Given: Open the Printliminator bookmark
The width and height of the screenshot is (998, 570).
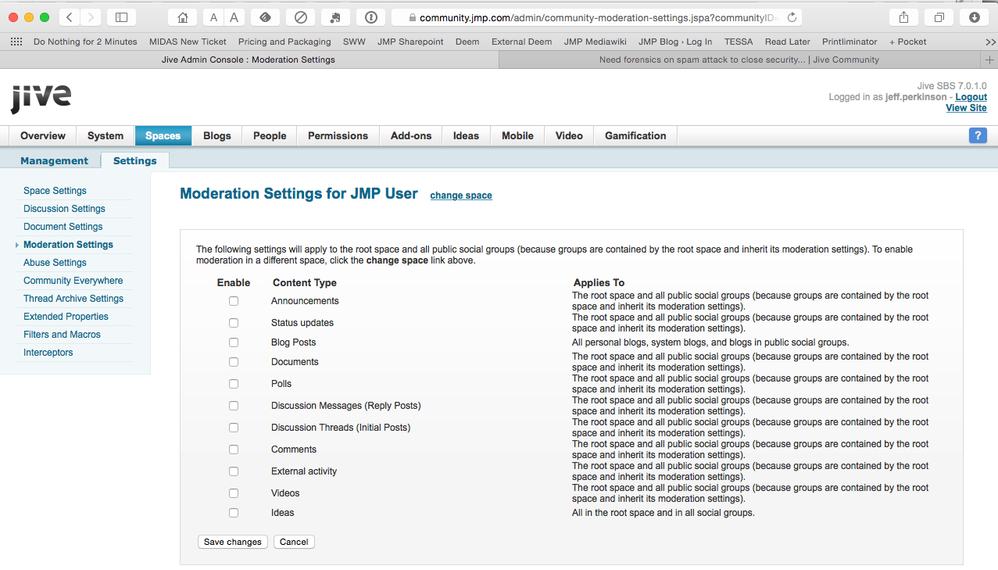Looking at the screenshot, I should (849, 42).
